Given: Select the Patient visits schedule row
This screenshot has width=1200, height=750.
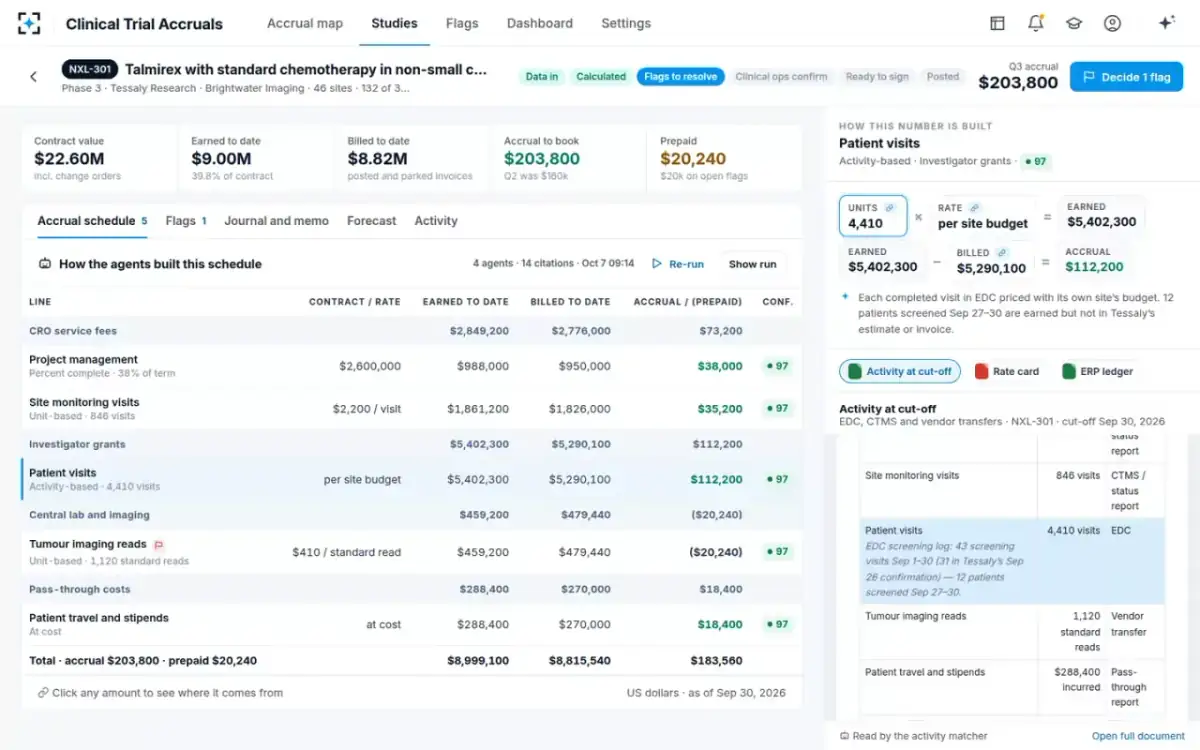Looking at the screenshot, I should (411, 479).
